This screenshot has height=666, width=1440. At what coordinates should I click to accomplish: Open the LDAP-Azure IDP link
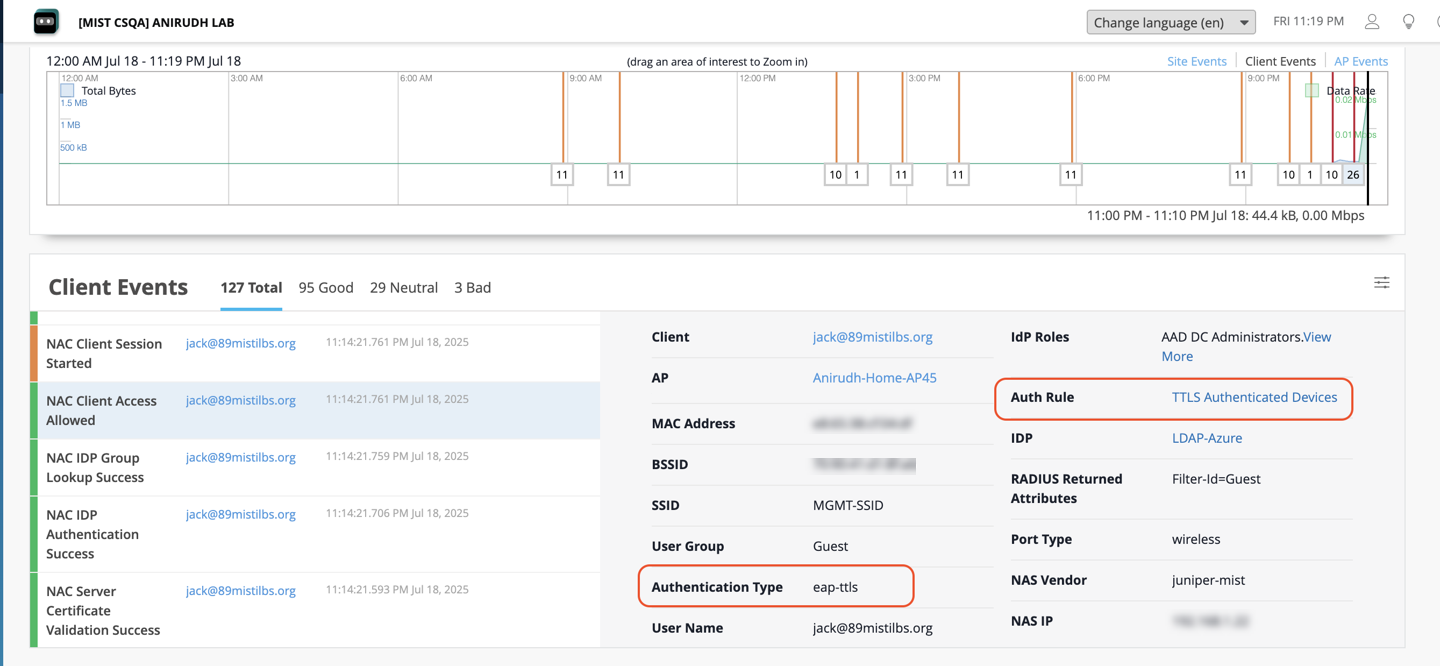tap(1206, 438)
